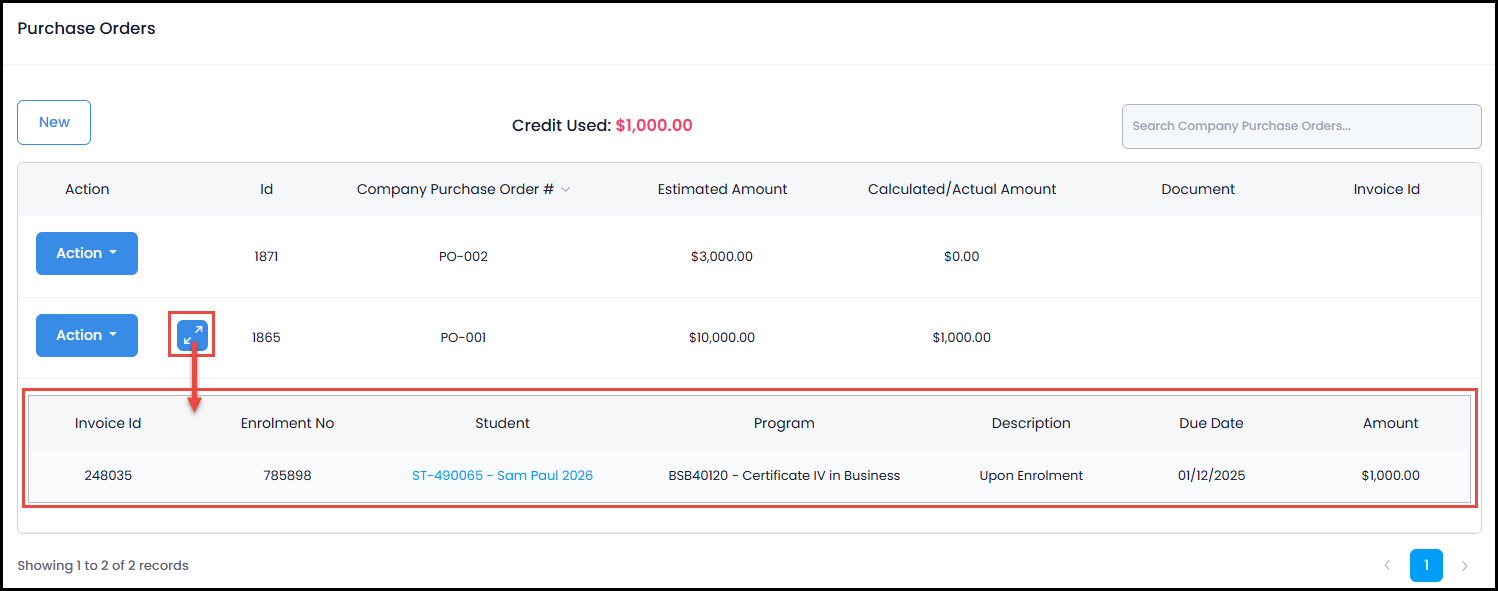This screenshot has width=1498, height=591.
Task: Click the BSB40120 - Certificate IV in Business program
Action: (x=784, y=476)
